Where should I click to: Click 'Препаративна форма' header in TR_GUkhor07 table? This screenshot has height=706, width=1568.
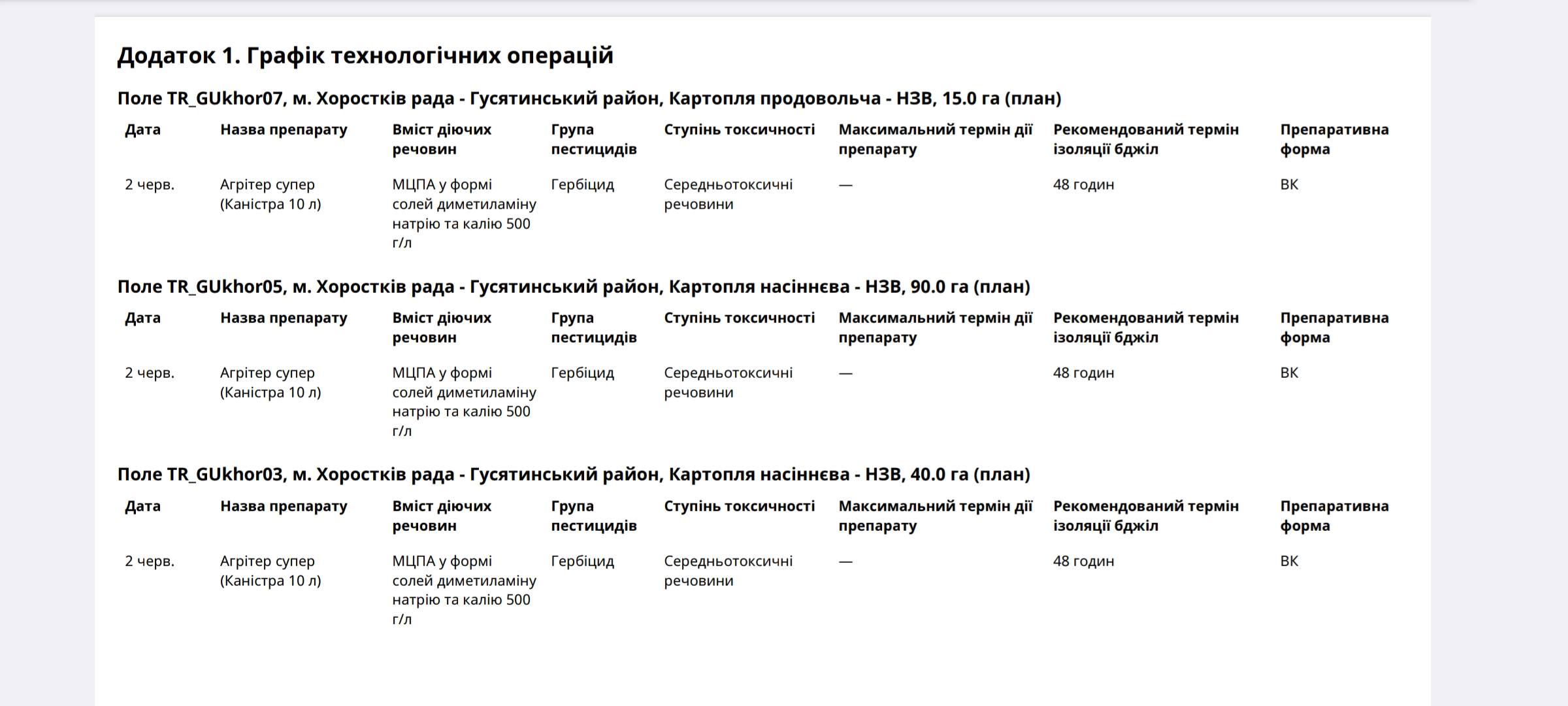1333,139
